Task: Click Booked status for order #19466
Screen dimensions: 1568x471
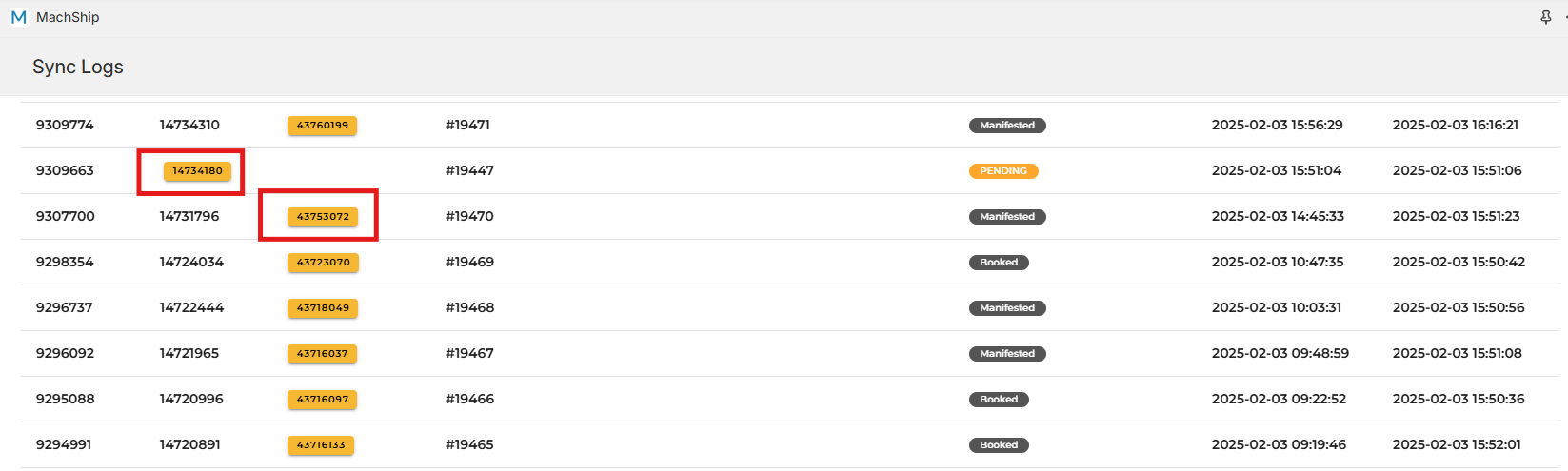Action: (999, 400)
